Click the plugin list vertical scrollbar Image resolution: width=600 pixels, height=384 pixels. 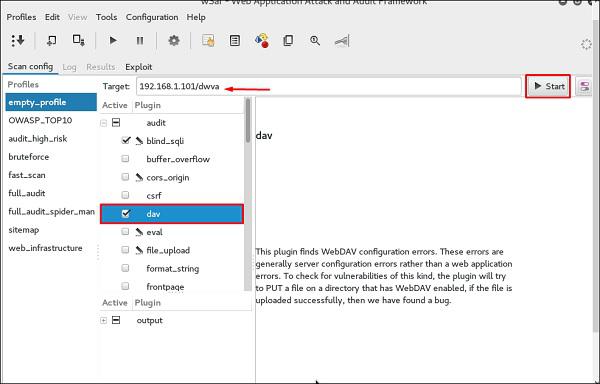coord(248,194)
